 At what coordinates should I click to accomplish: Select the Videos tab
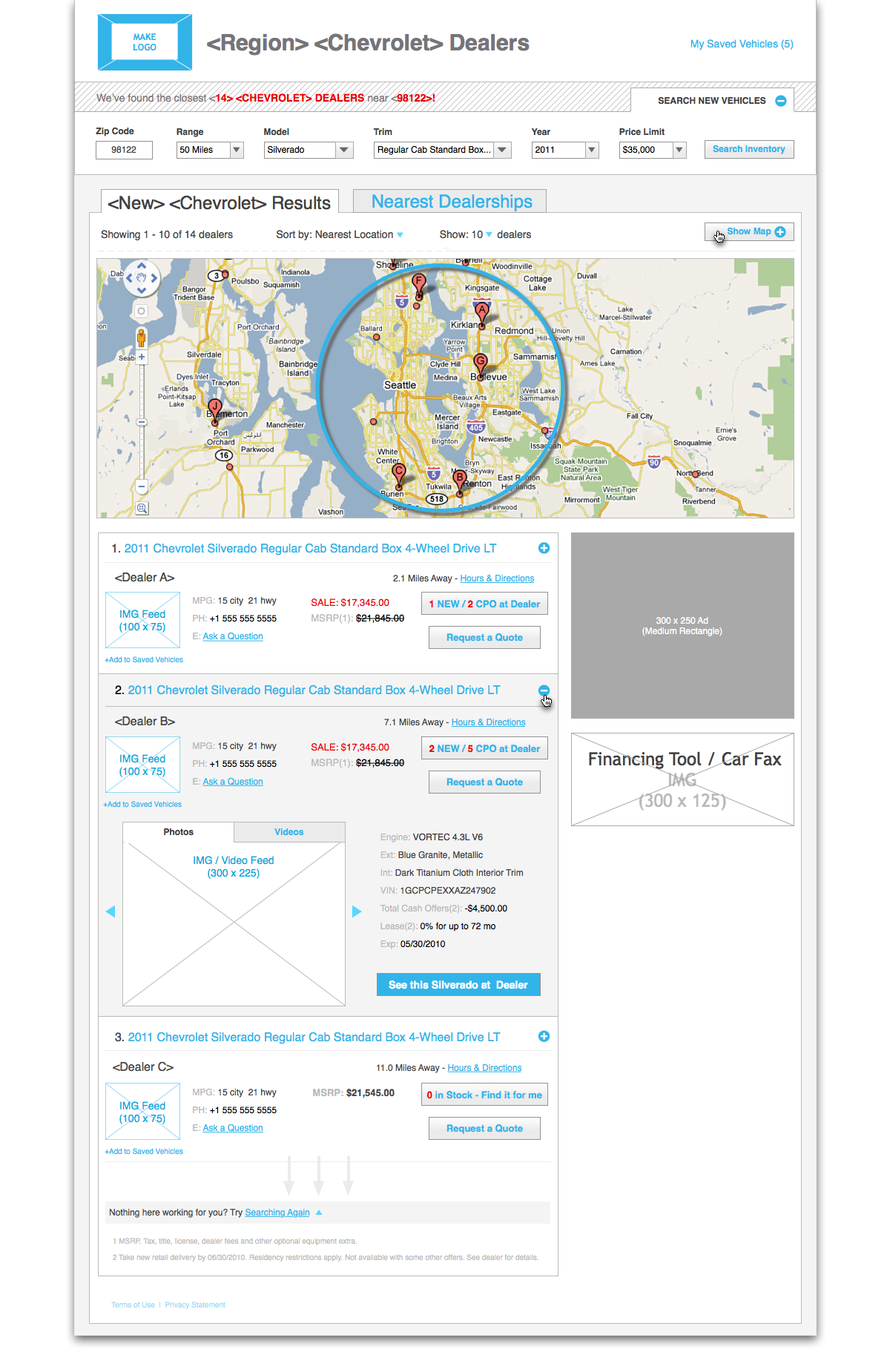tap(289, 832)
